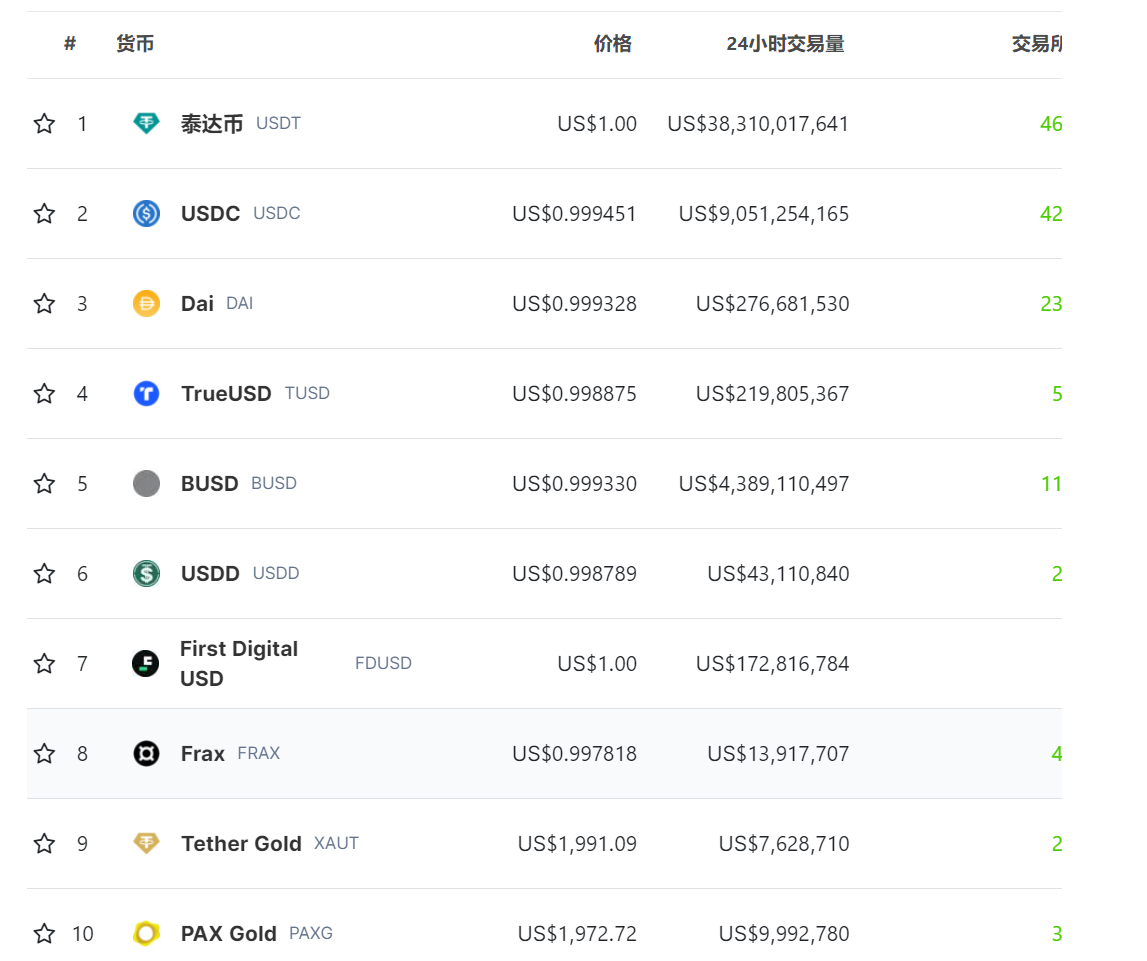This screenshot has width=1147, height=961.
Task: Open the Frax coin link
Action: pos(203,753)
